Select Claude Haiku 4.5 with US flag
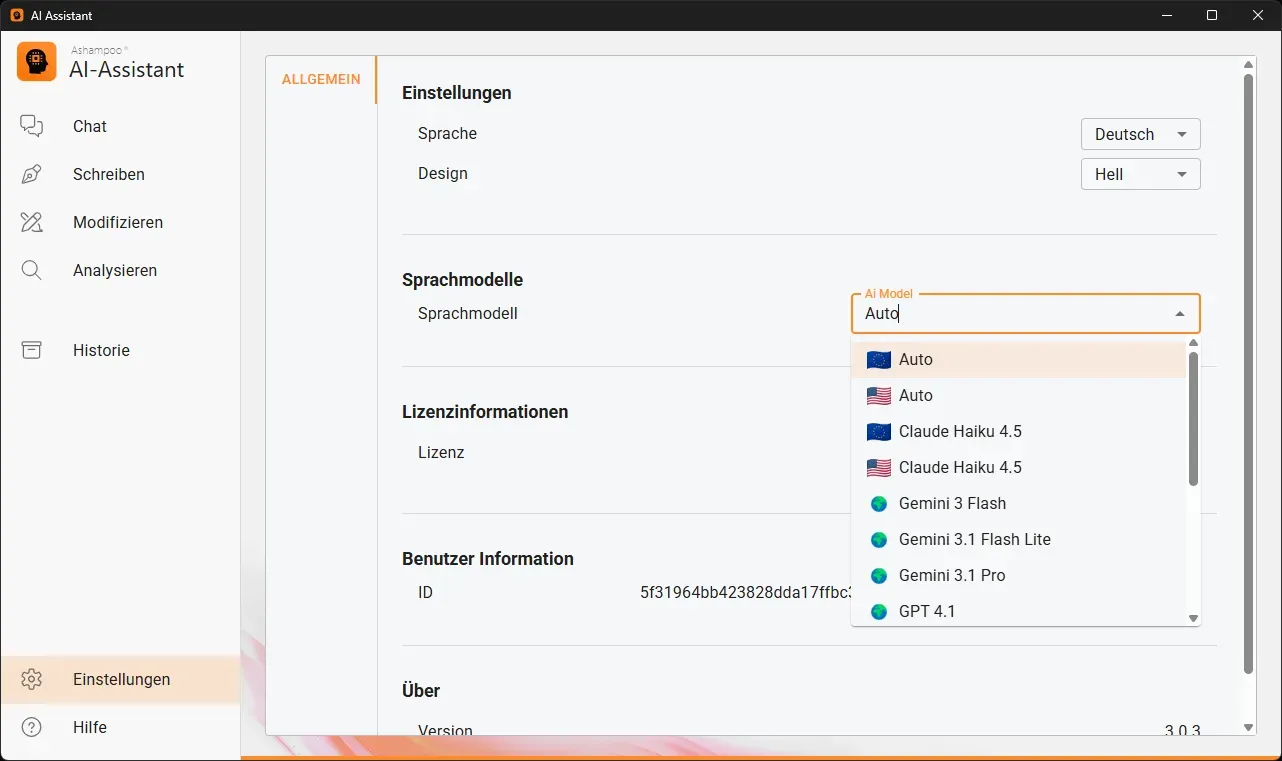This screenshot has height=761, width=1282. [x=1018, y=468]
